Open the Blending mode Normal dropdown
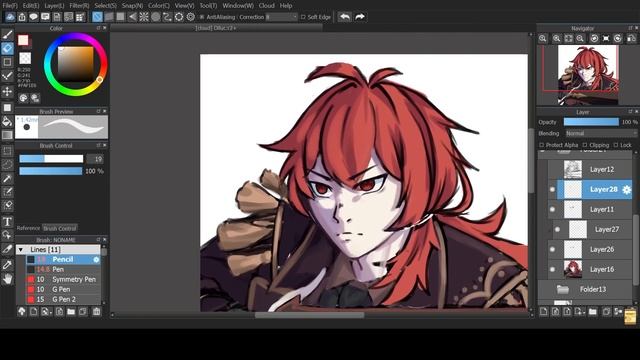 click(x=601, y=133)
